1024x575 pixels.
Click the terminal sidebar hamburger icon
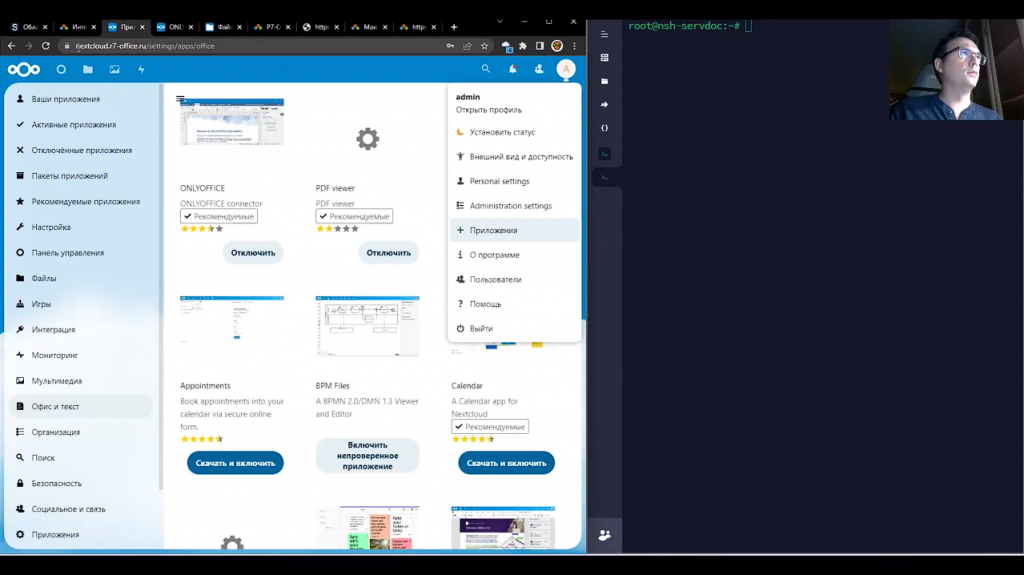(604, 34)
